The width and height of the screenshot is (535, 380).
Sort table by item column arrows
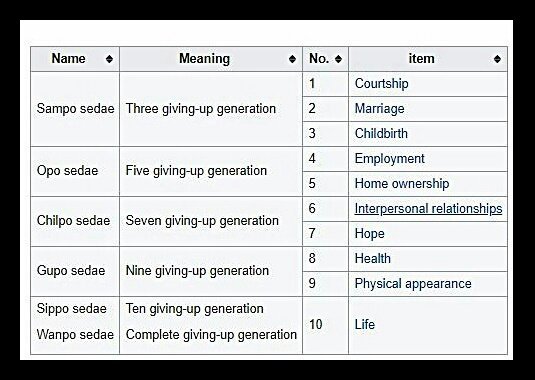click(x=497, y=59)
